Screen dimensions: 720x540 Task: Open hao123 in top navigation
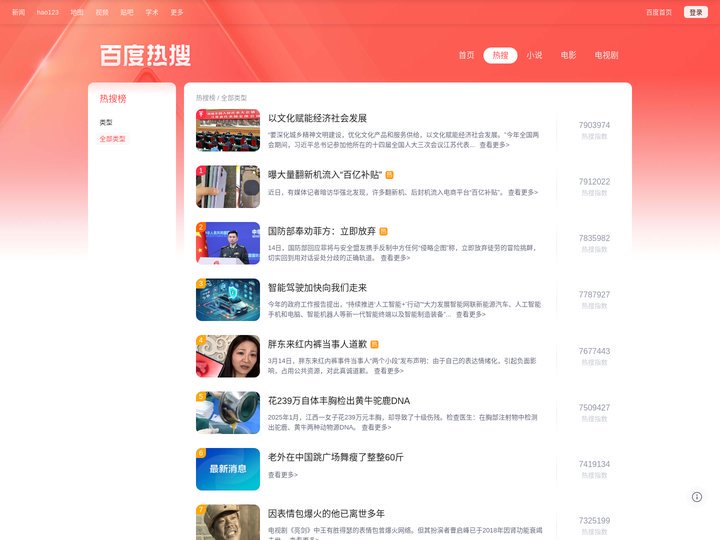[x=48, y=12]
